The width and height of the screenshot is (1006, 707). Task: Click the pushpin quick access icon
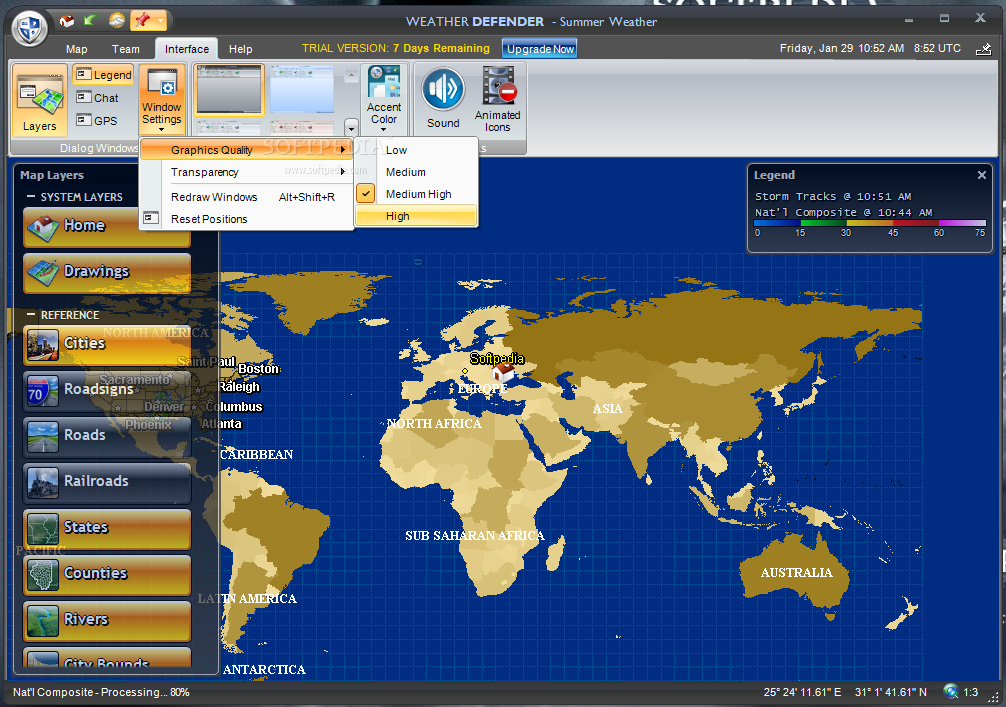coord(141,21)
